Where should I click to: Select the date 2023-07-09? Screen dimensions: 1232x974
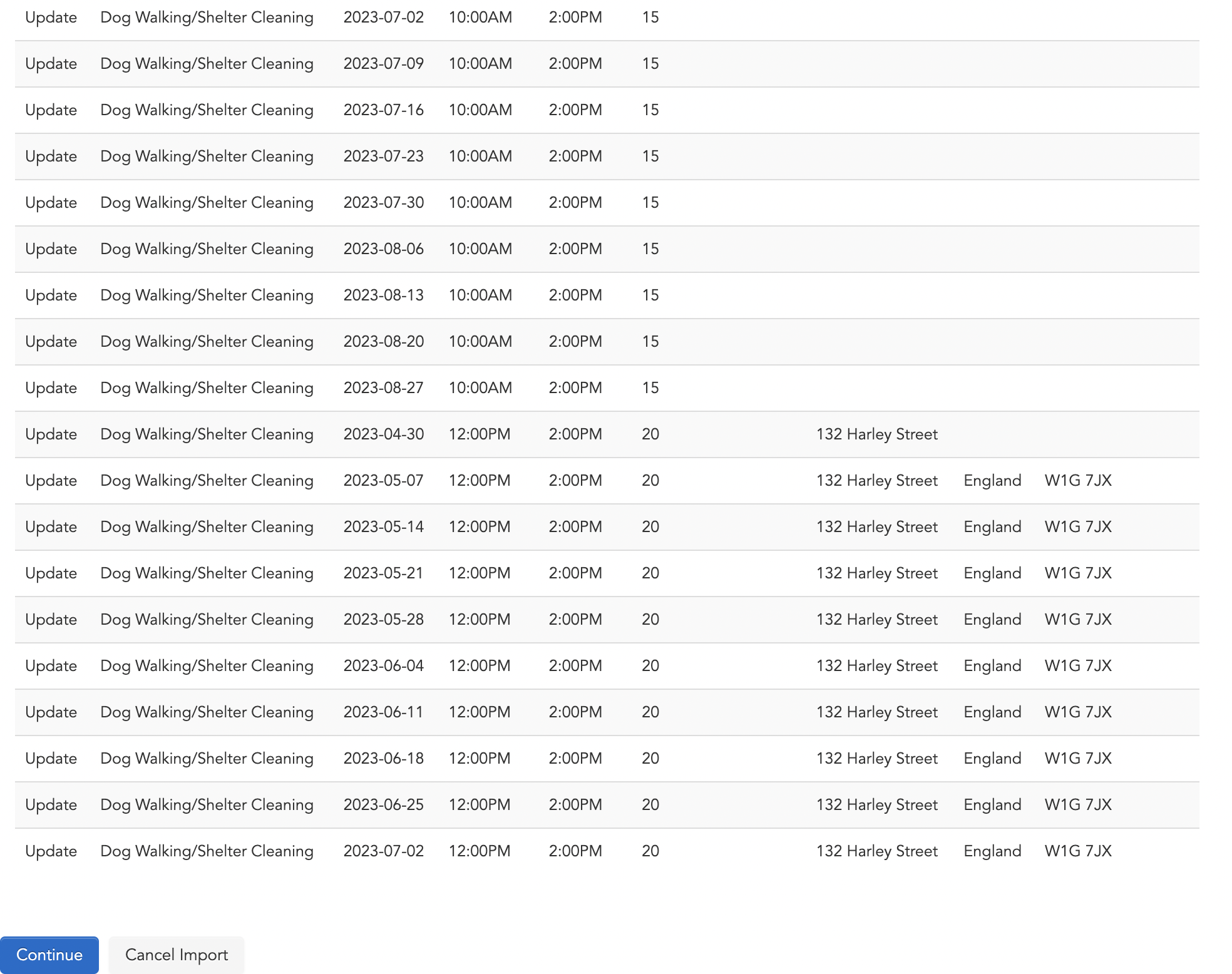[x=384, y=64]
